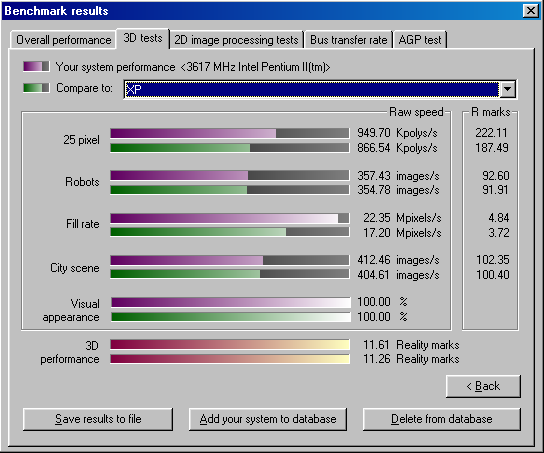Viewport: 544px width, 453px height.
Task: Click the 4.84 R marks value
Action: click(x=499, y=218)
